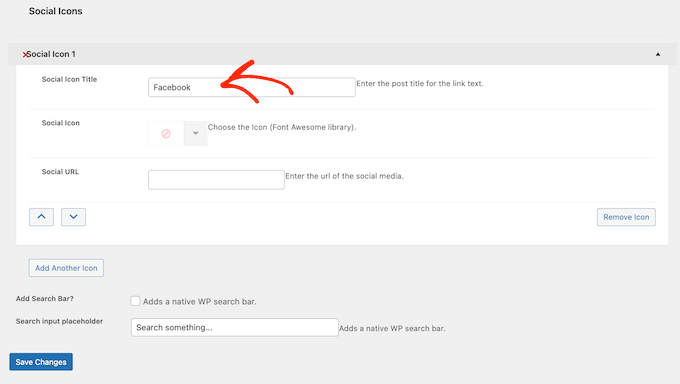
Task: Click the empty icon preview box
Action: [x=166, y=133]
